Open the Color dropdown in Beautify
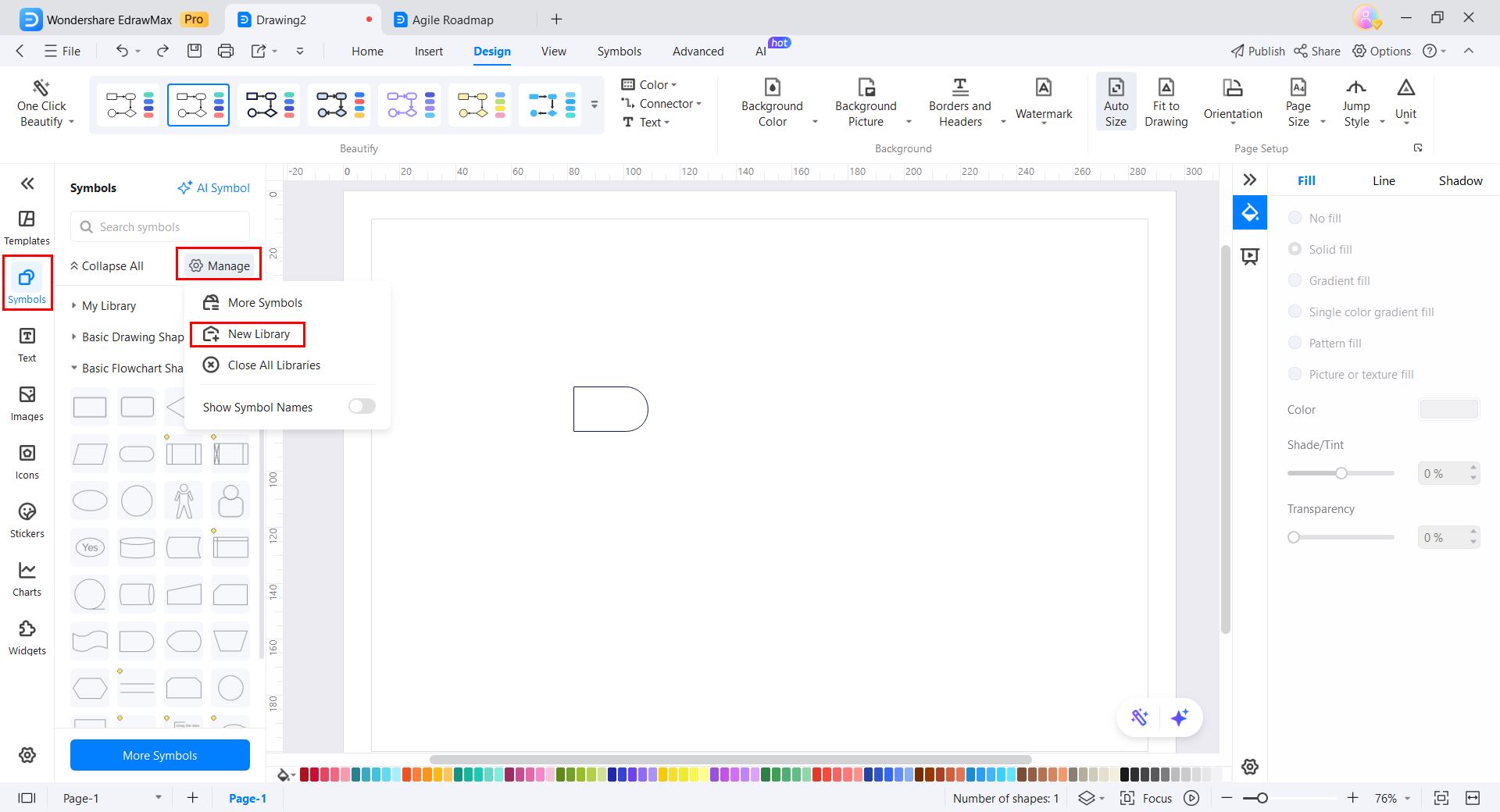1500x812 pixels. click(x=650, y=84)
